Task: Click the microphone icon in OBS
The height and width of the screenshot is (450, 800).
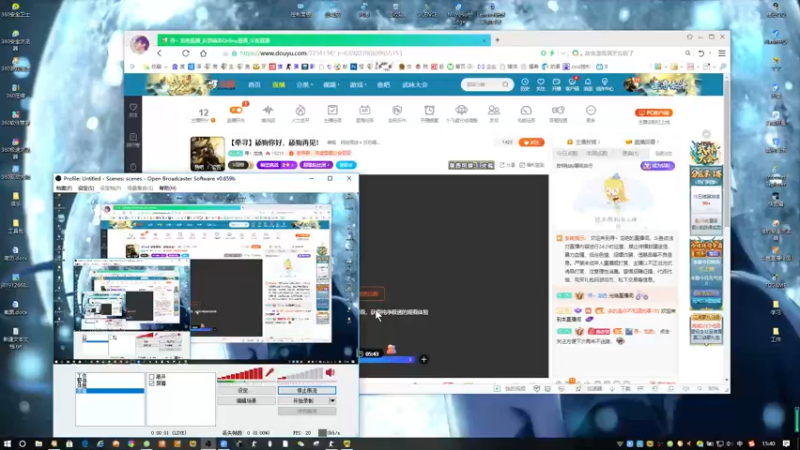Action: pos(269,372)
